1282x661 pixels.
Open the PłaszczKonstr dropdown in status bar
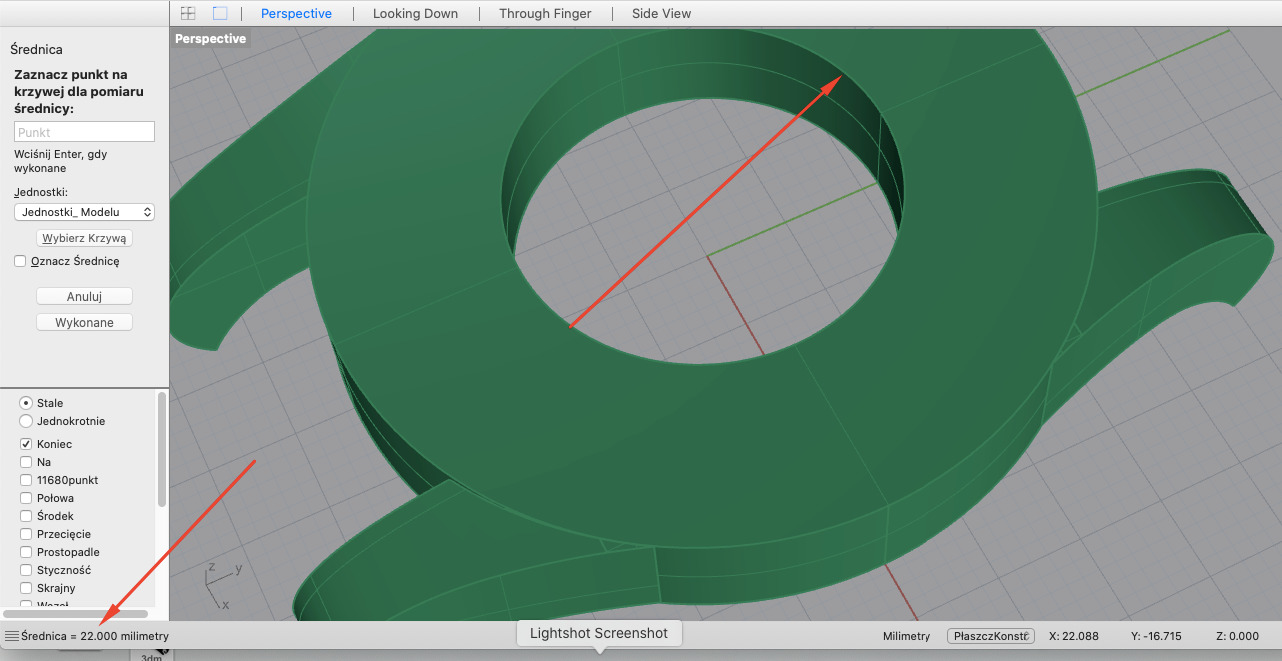(x=990, y=636)
